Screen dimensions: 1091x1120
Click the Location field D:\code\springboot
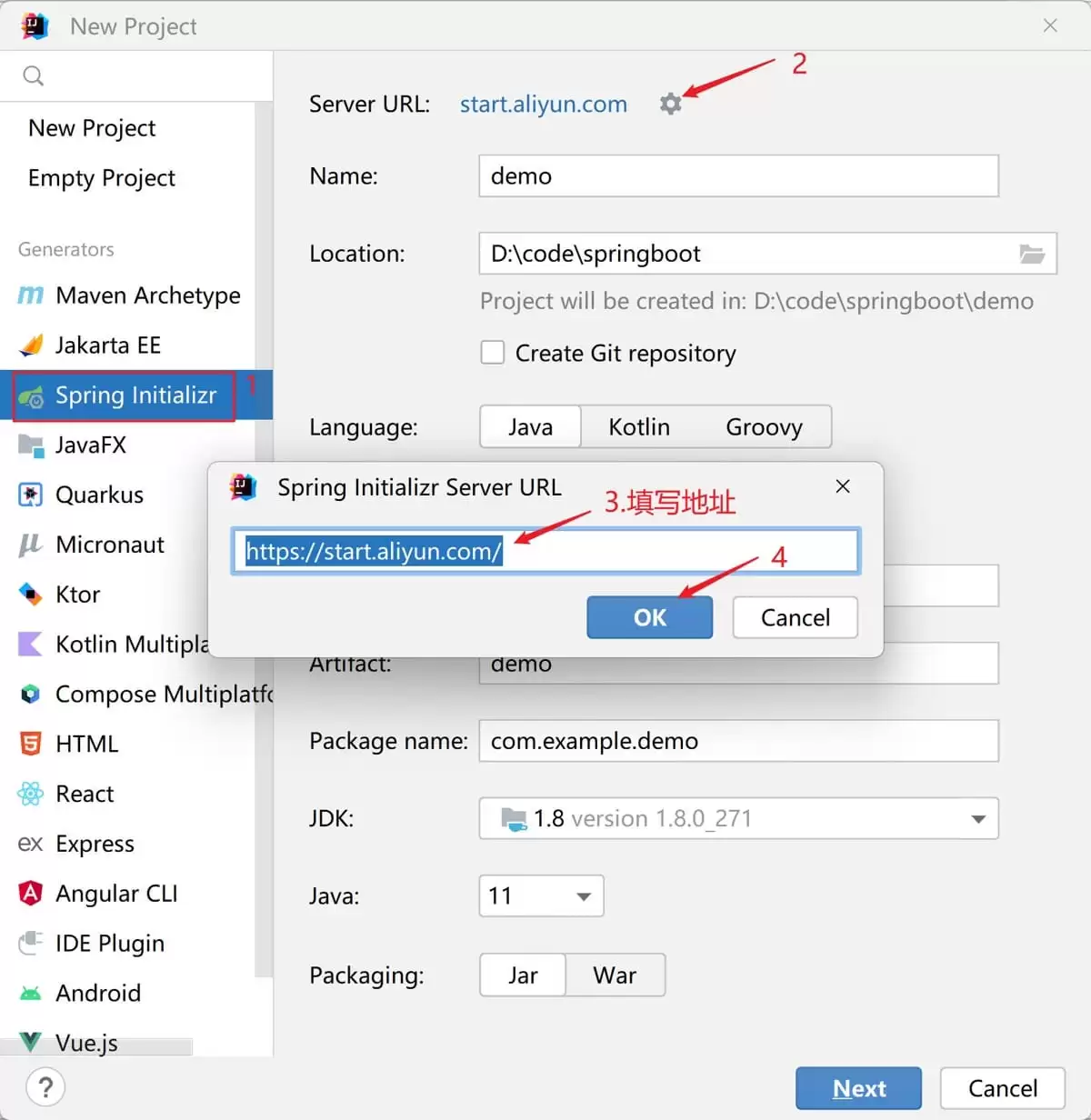tap(767, 254)
